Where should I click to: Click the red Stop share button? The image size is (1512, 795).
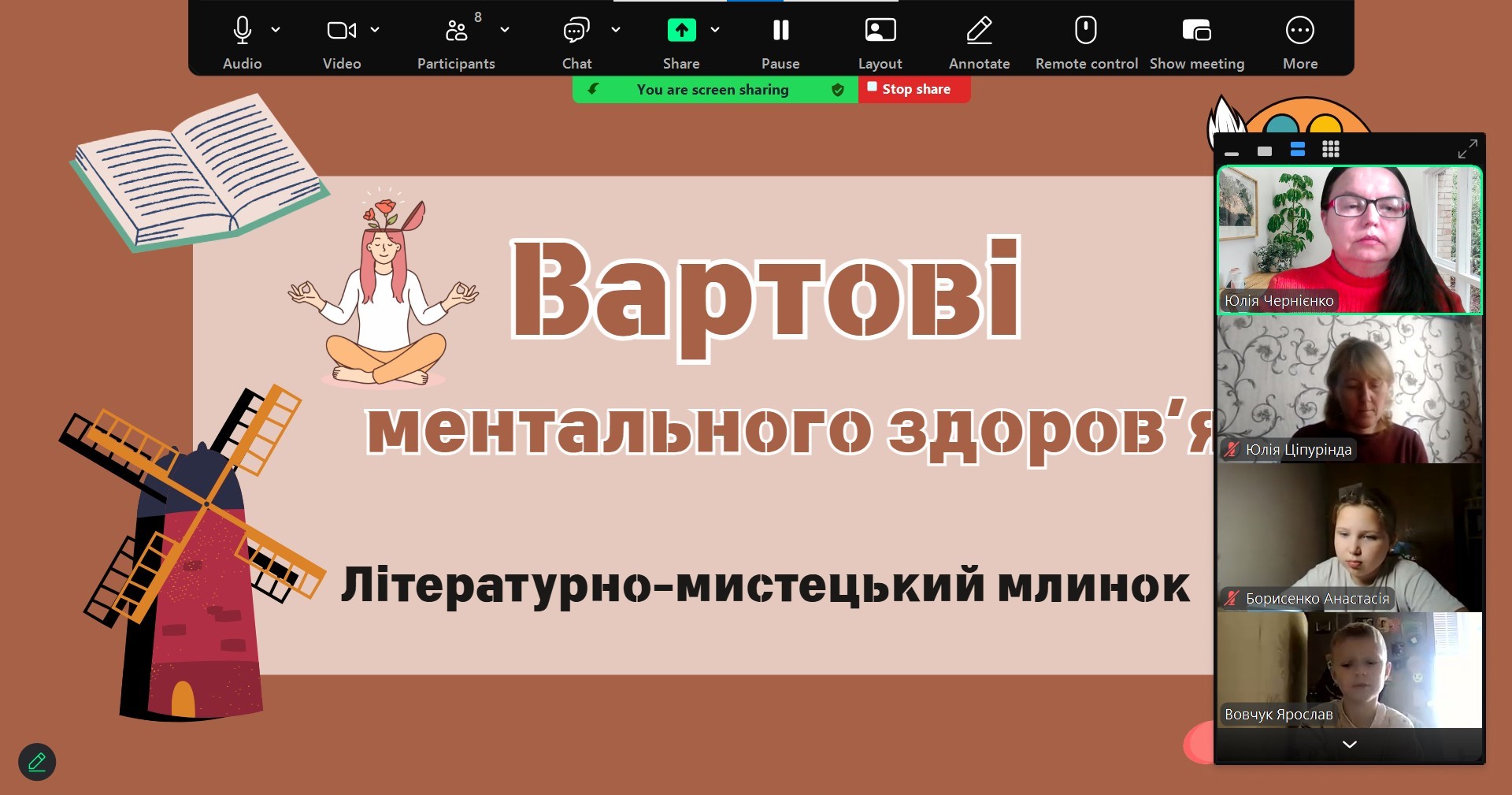pos(913,89)
